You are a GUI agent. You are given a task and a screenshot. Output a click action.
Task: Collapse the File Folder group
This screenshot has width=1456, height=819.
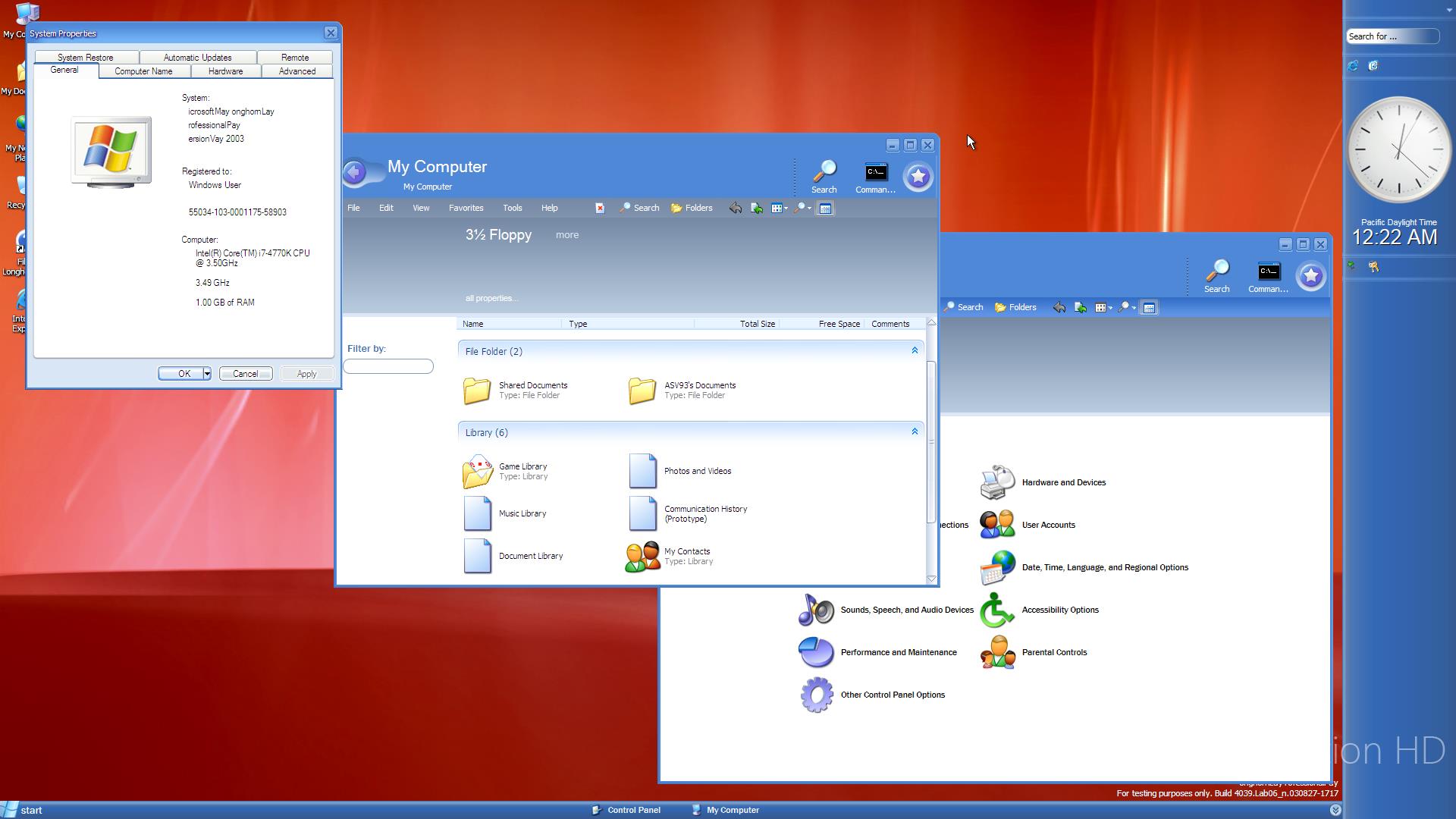[915, 350]
